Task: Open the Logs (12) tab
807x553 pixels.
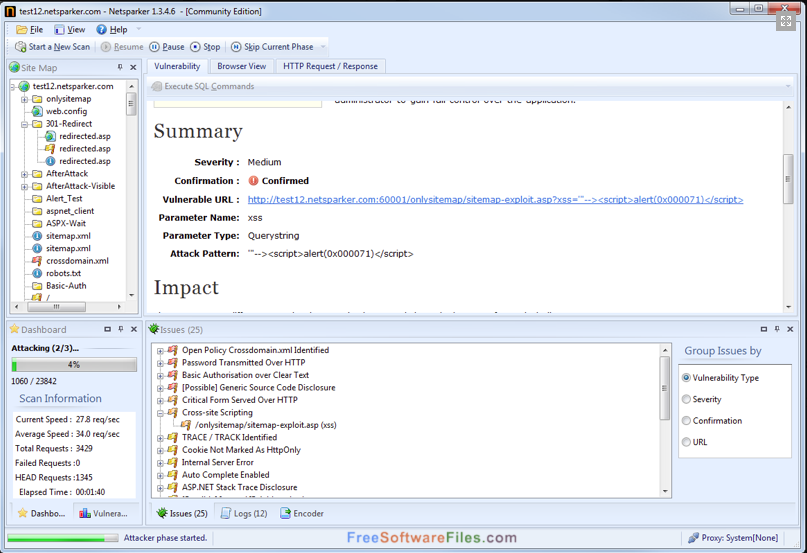Action: tap(244, 513)
